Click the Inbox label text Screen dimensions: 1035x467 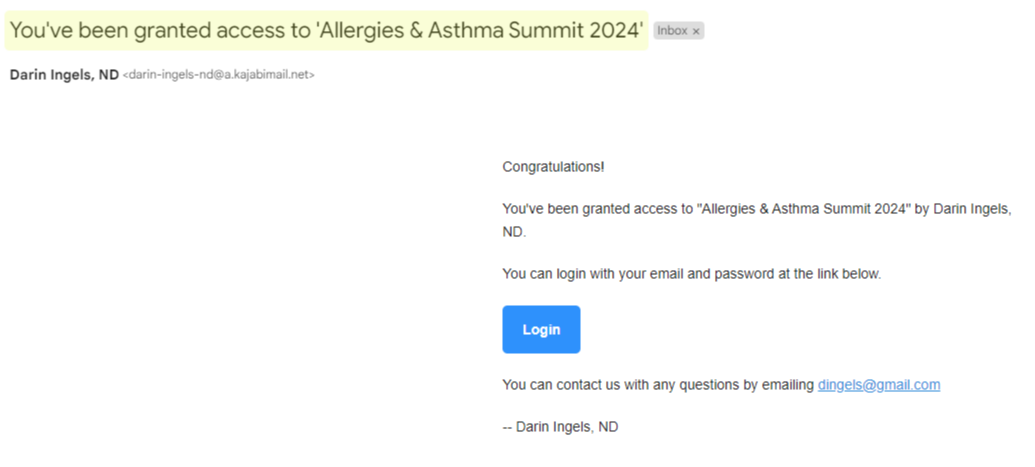[672, 31]
